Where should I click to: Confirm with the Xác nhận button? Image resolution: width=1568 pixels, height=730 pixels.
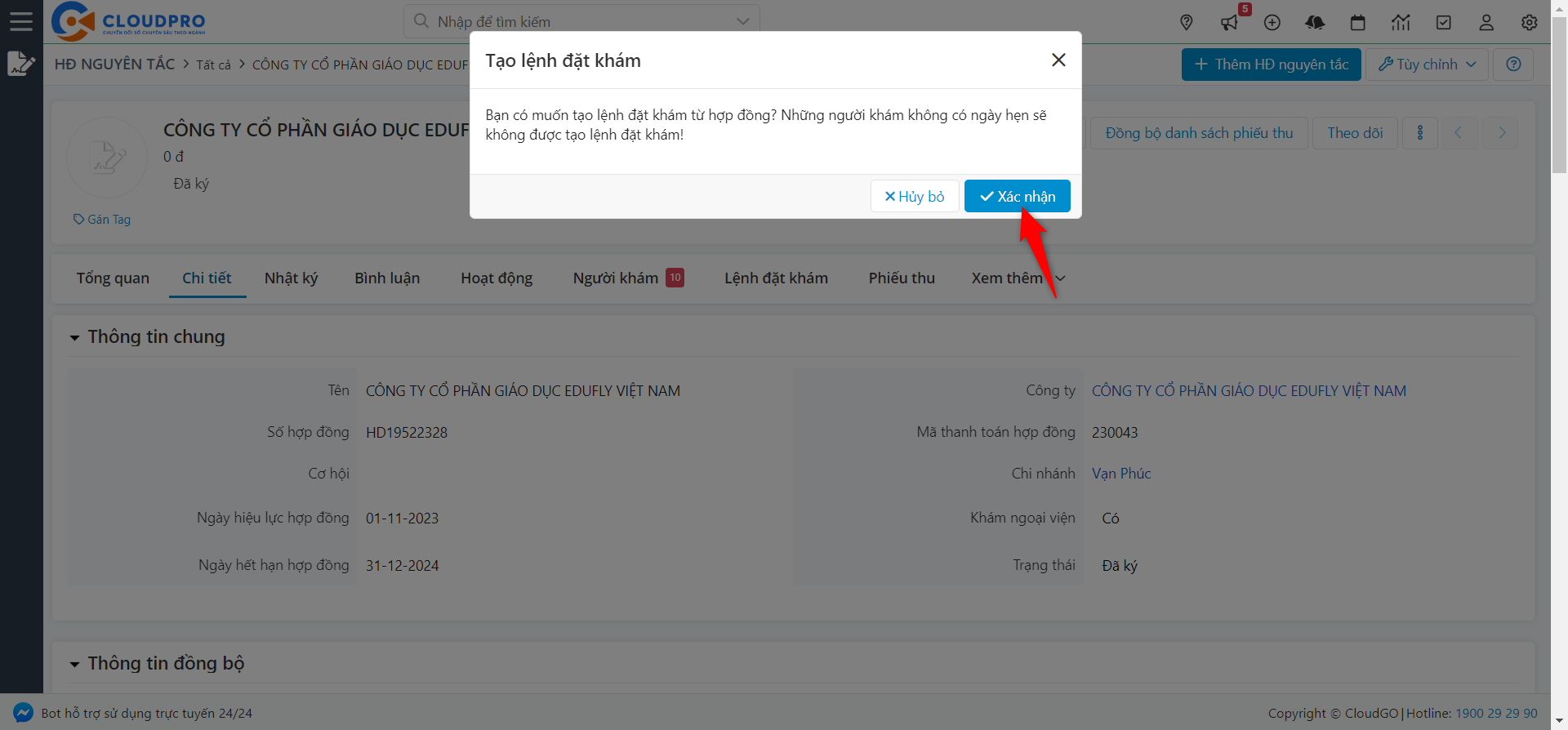tap(1018, 196)
